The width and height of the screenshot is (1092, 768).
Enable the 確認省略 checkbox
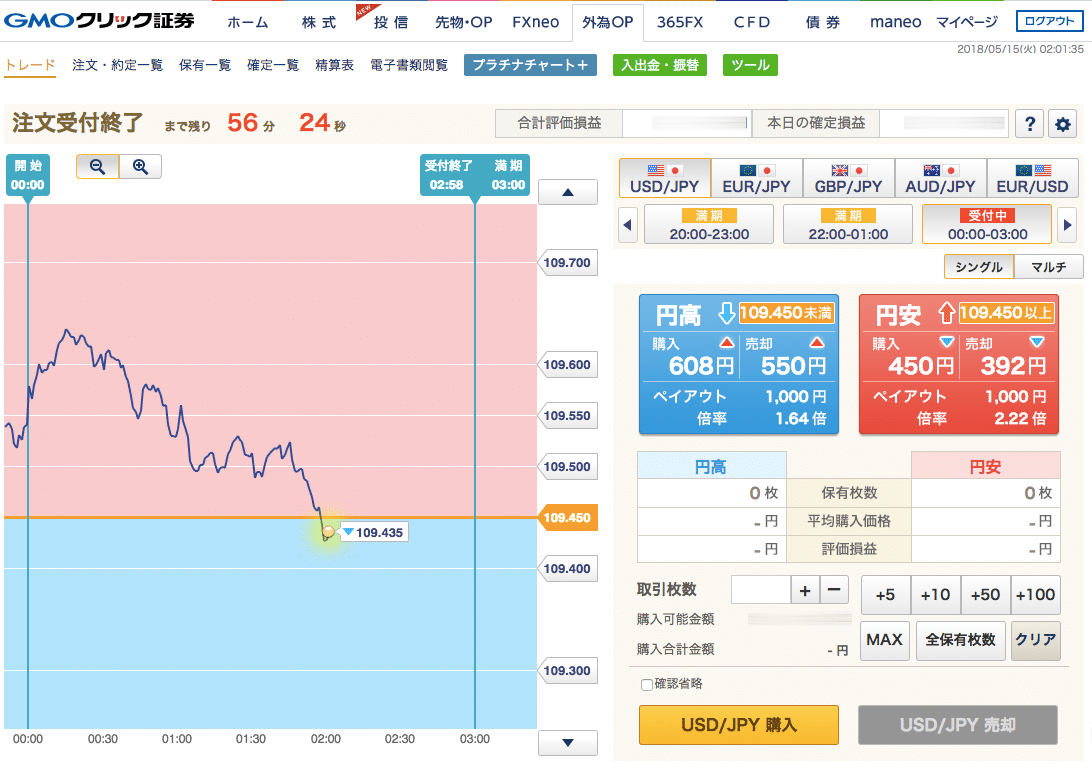(x=647, y=685)
